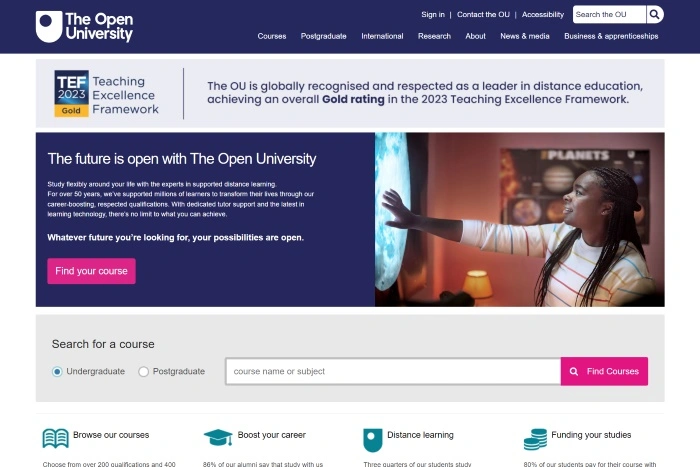Open Business & apprenticeships menu item
This screenshot has height=467, width=700.
tap(611, 36)
